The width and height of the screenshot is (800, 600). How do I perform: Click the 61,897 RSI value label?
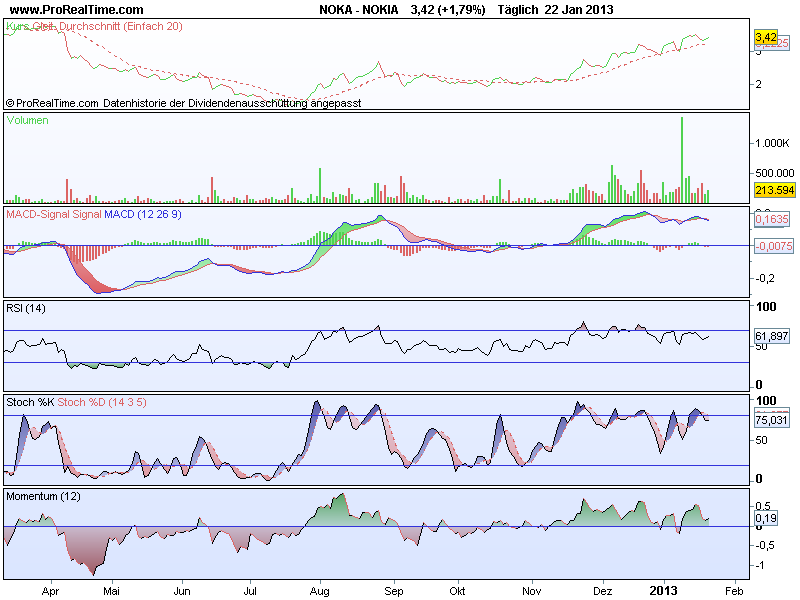772,336
